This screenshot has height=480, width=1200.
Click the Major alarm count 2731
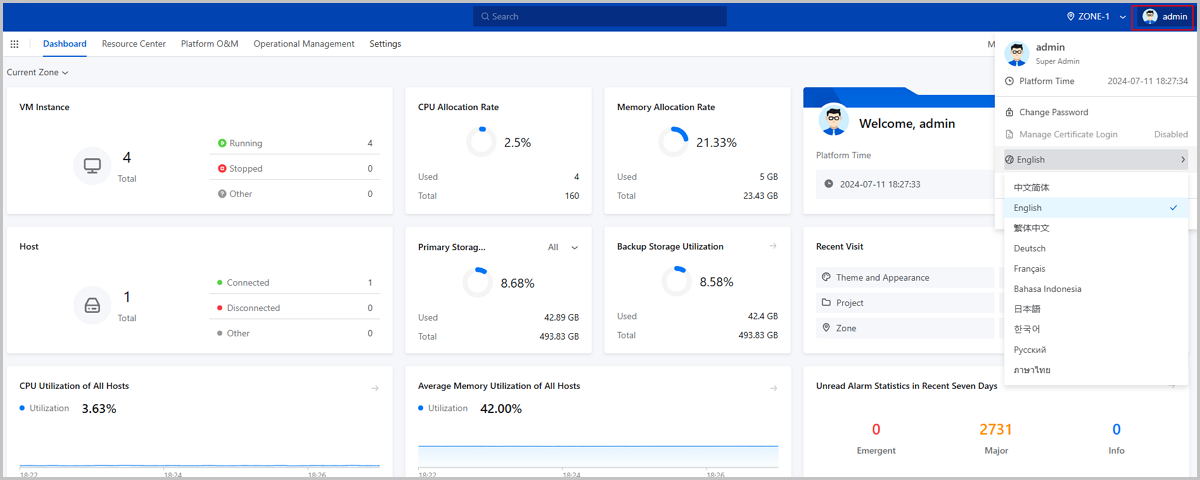coord(995,430)
